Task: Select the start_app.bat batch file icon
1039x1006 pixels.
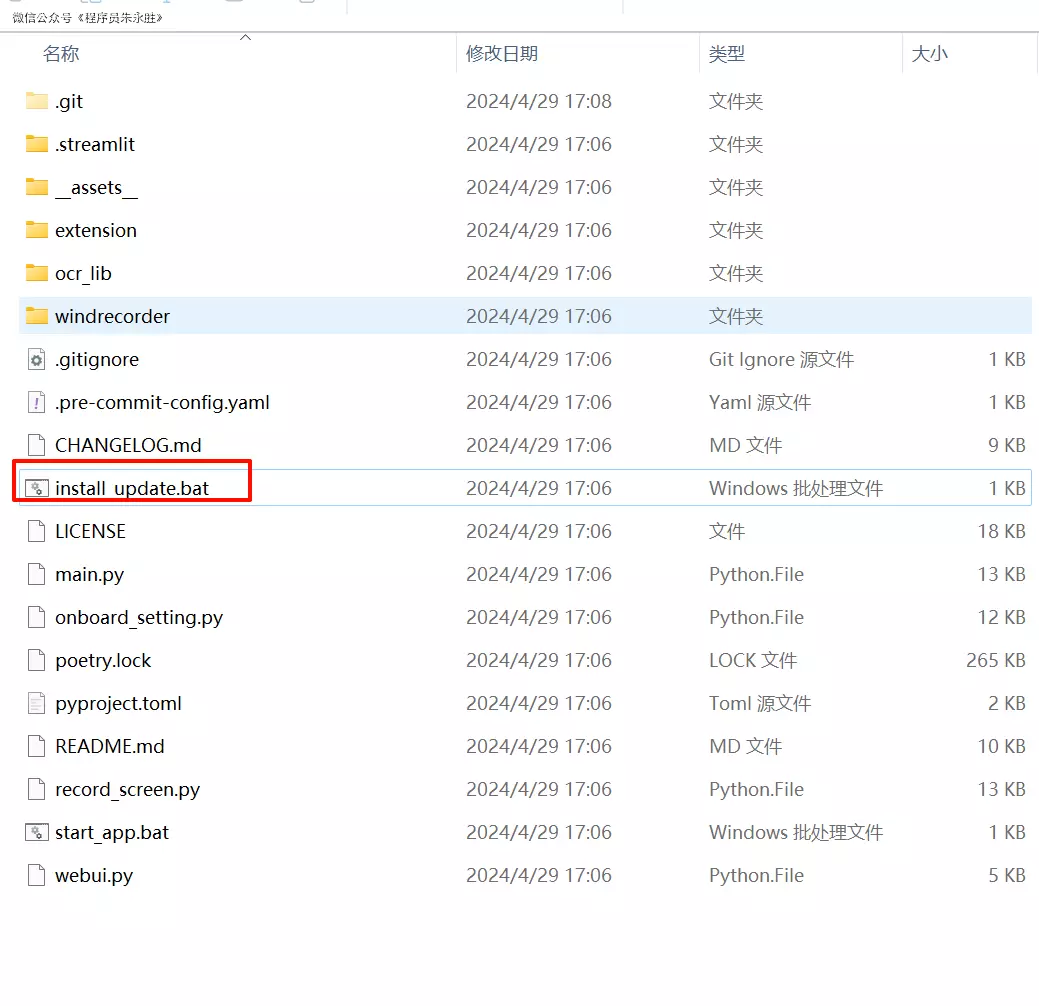Action: (x=37, y=832)
